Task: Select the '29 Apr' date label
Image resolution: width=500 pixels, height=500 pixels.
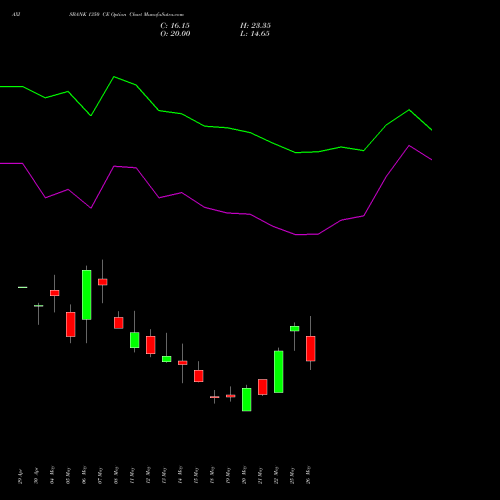Action: point(20,476)
